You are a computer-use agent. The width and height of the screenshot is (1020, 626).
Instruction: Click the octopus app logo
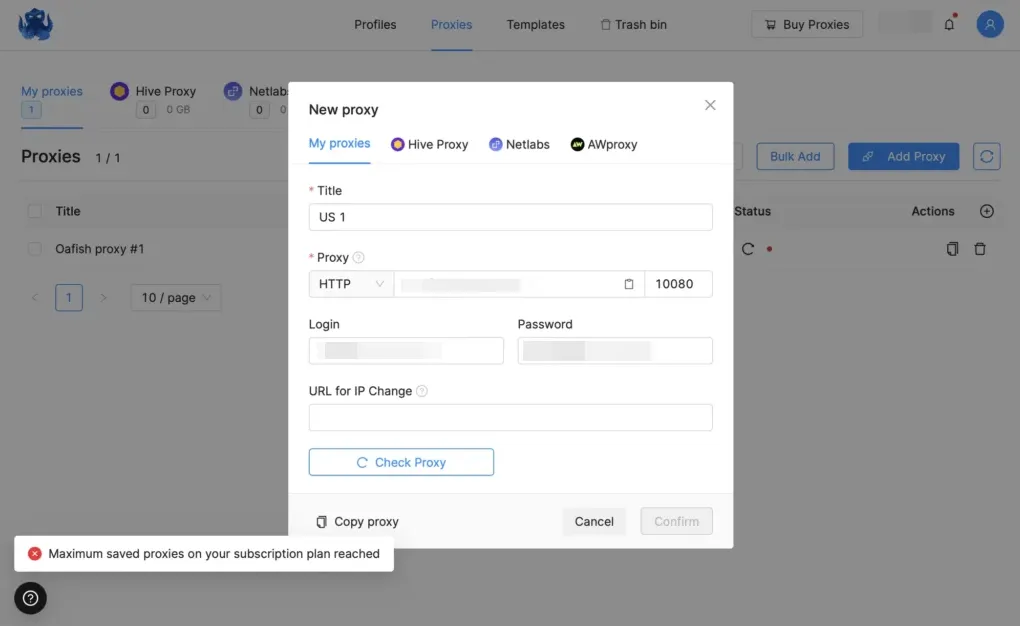click(34, 23)
